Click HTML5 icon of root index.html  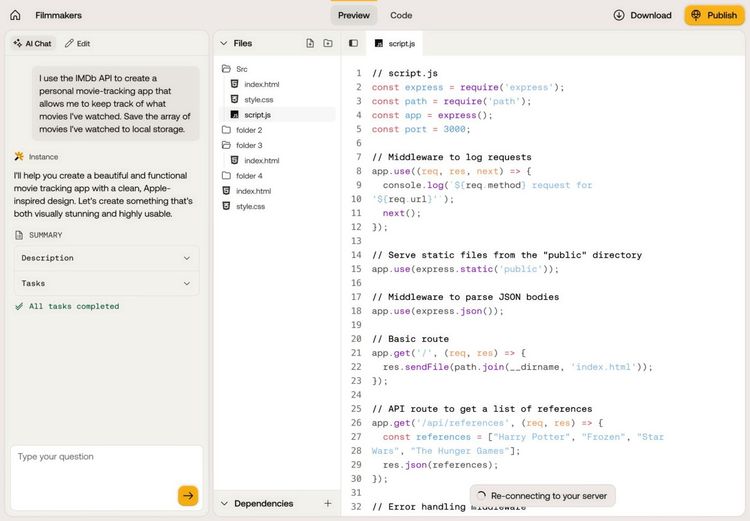pos(226,190)
